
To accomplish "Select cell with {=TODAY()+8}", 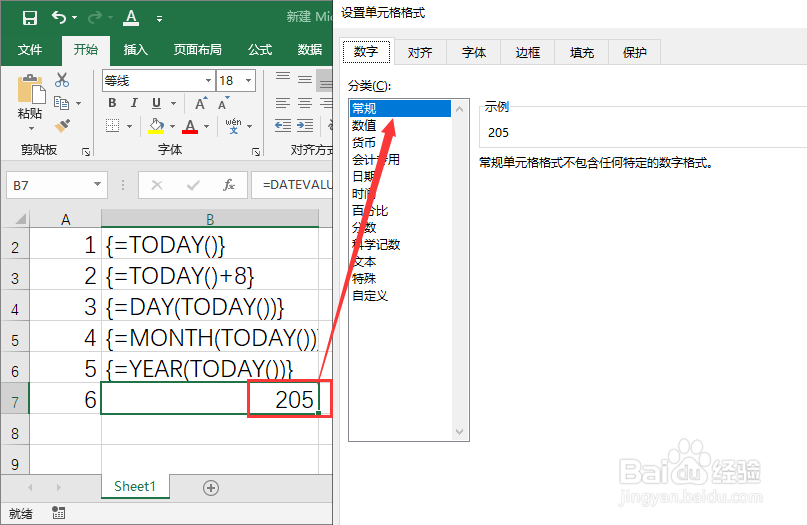I will 210,275.
